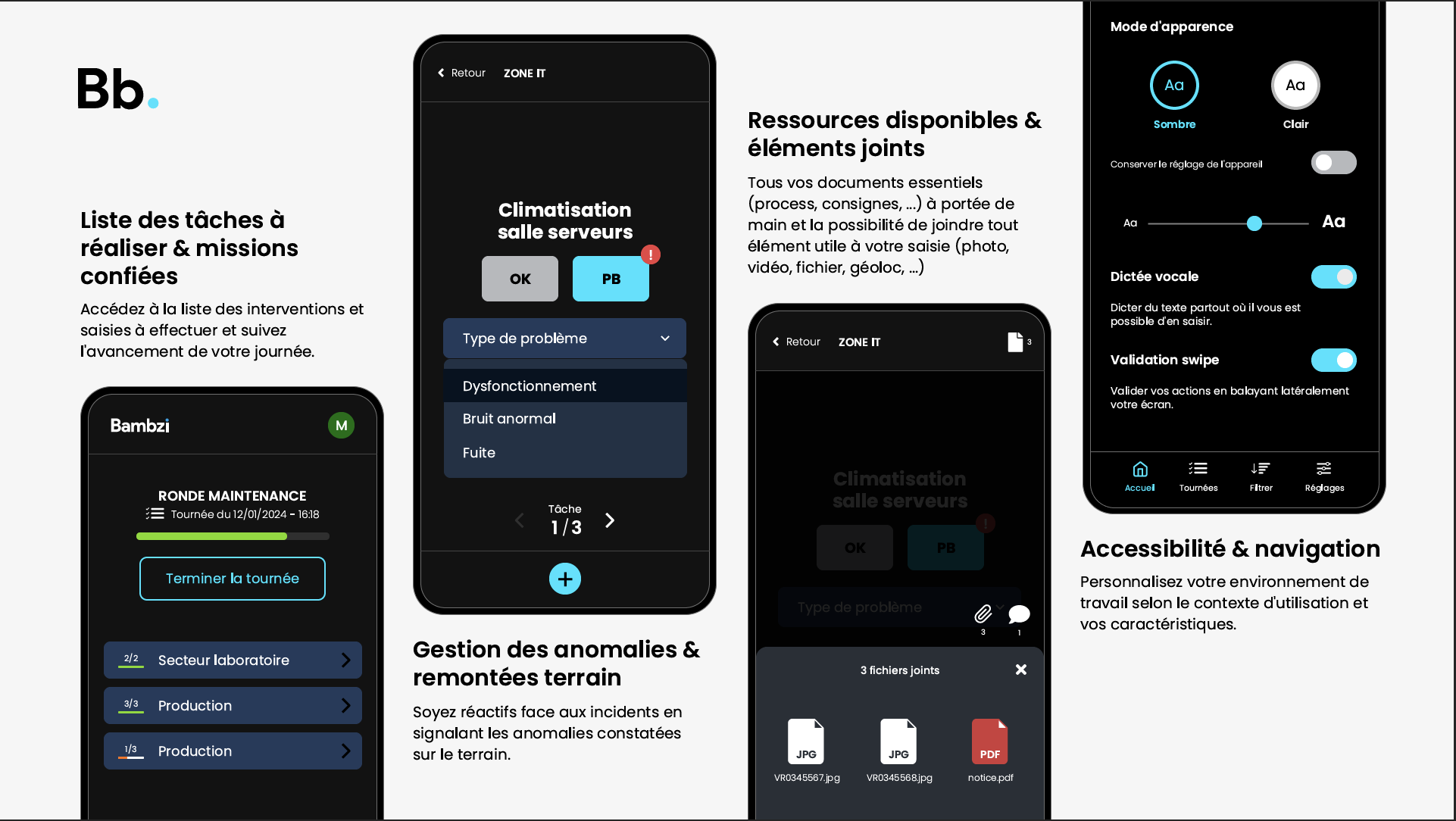Toggle the Validation swipe switch on
The width and height of the screenshot is (1456, 821).
[1333, 359]
